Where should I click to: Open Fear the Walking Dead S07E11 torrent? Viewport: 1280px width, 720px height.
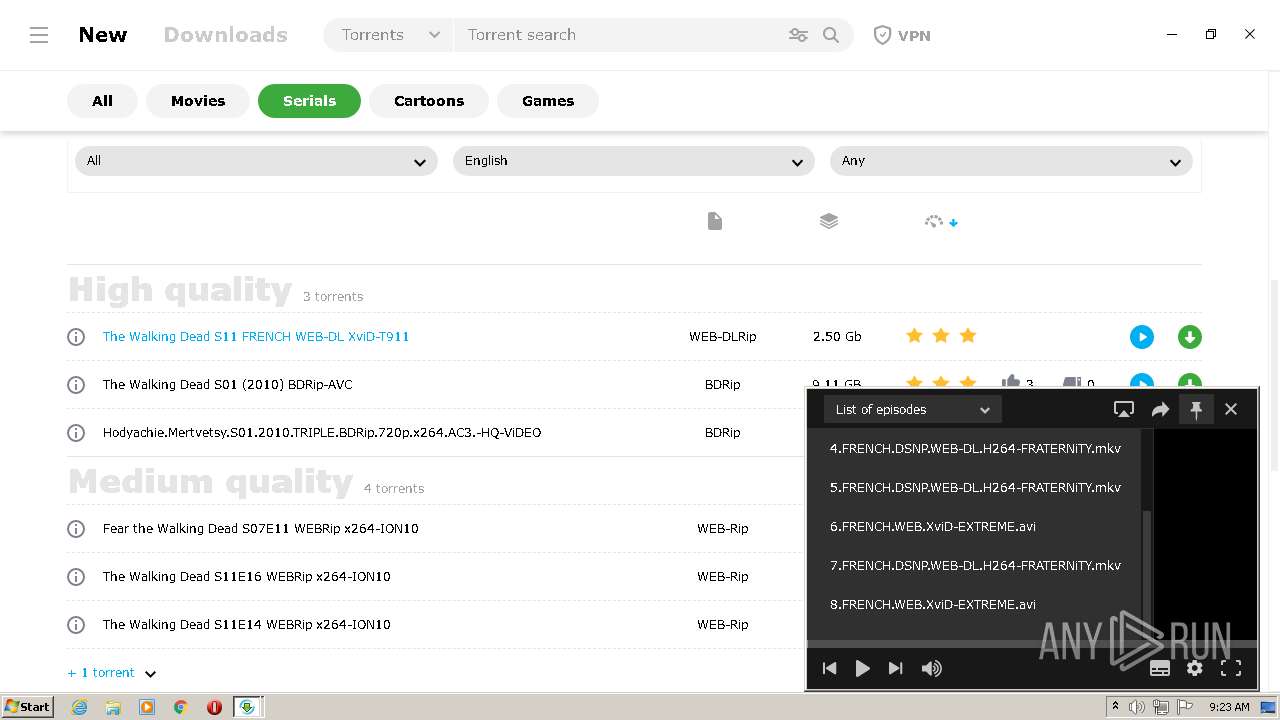click(x=261, y=529)
